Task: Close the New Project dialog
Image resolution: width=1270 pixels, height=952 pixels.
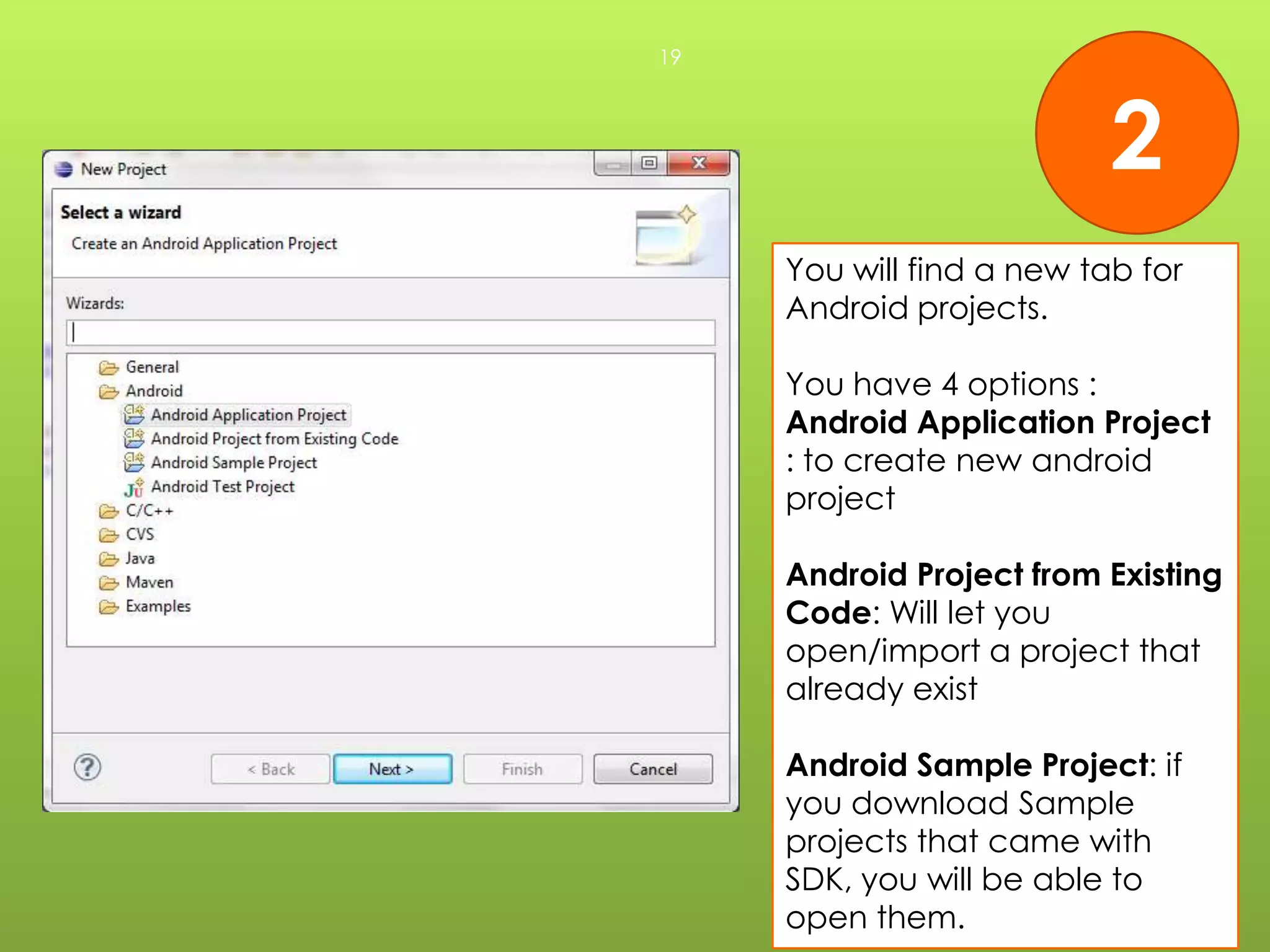Action: (699, 163)
